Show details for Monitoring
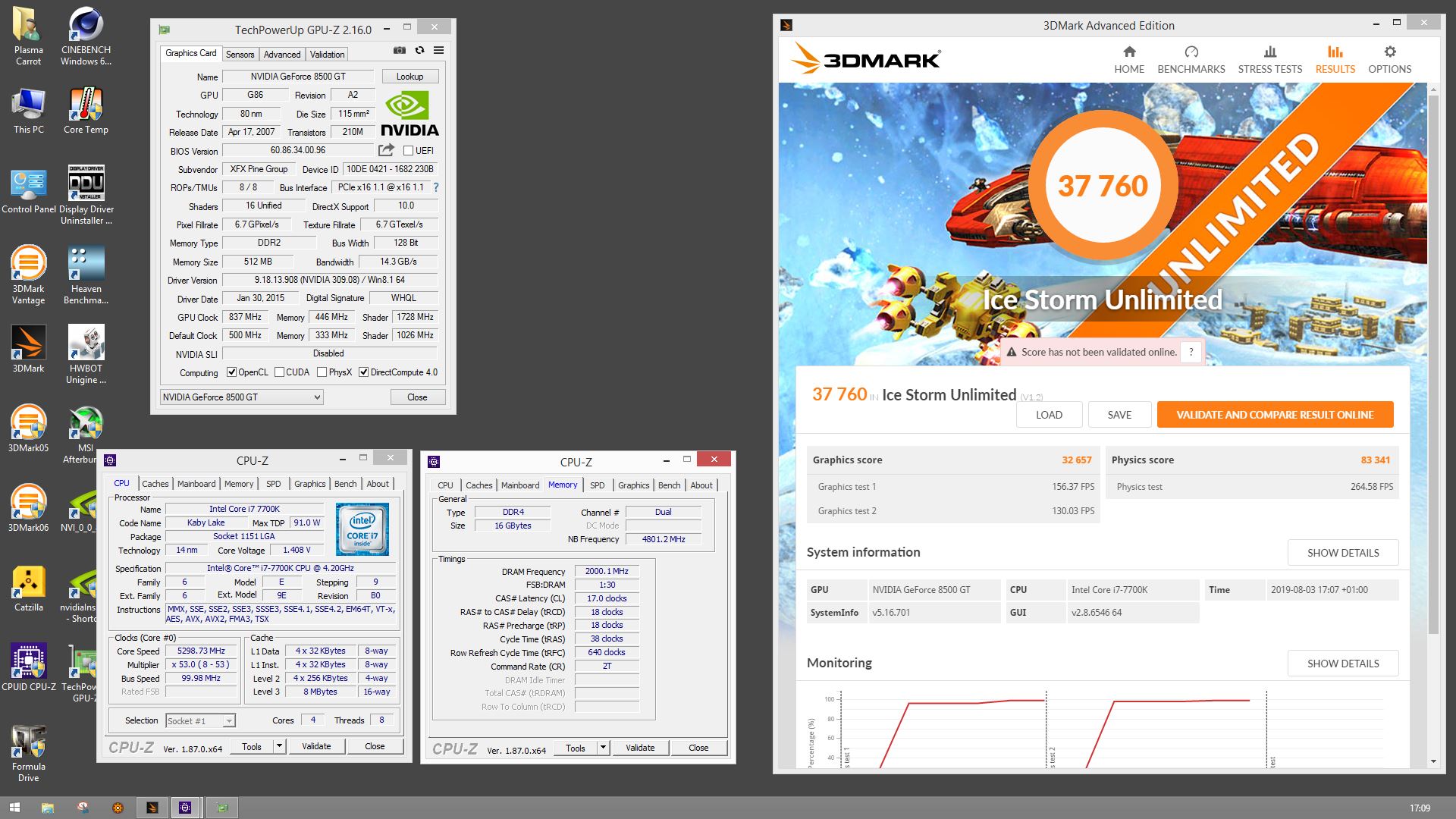Screen dimensions: 1456x819 point(1343,664)
